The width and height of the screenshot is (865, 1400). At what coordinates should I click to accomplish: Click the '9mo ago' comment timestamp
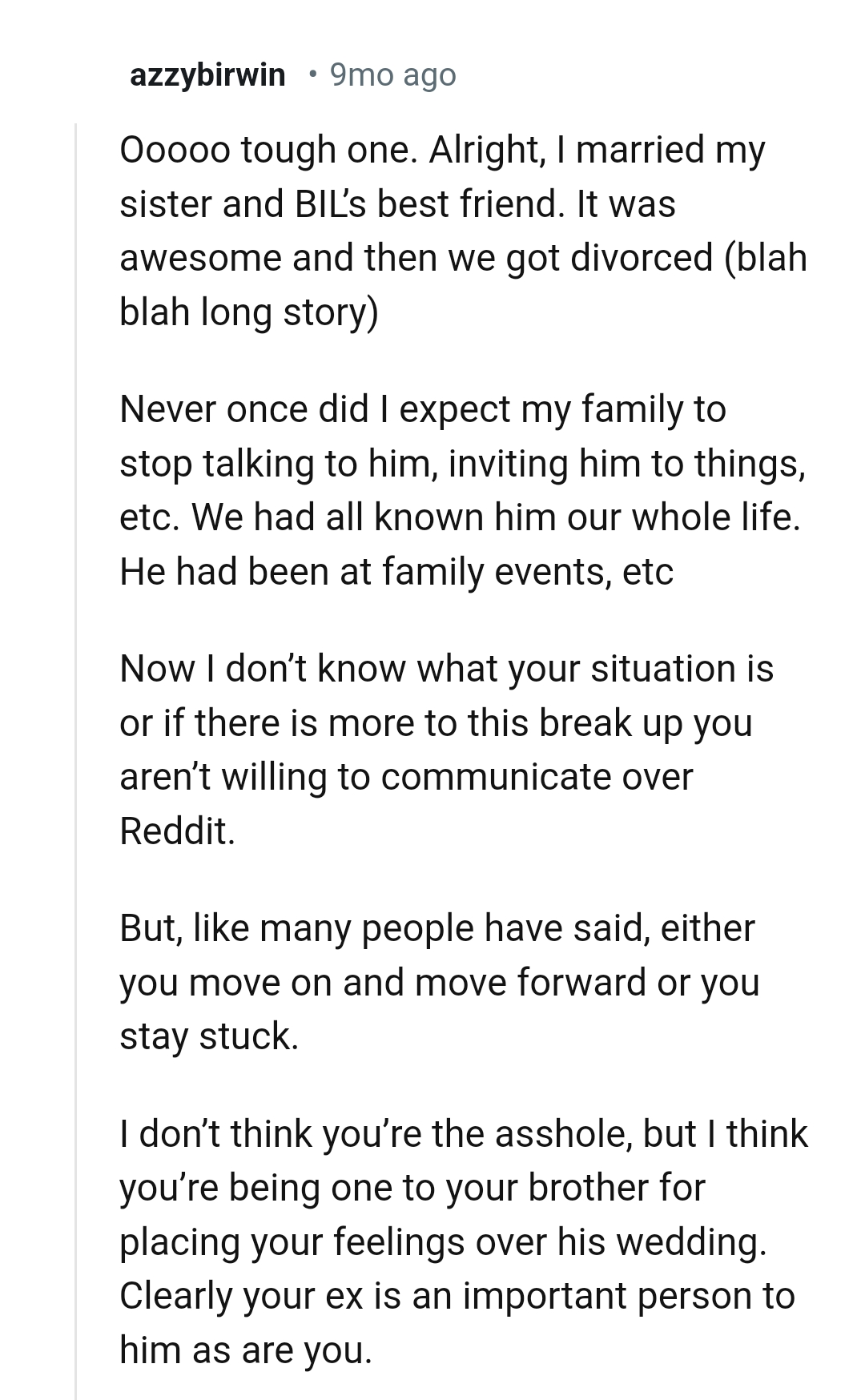click(x=392, y=74)
